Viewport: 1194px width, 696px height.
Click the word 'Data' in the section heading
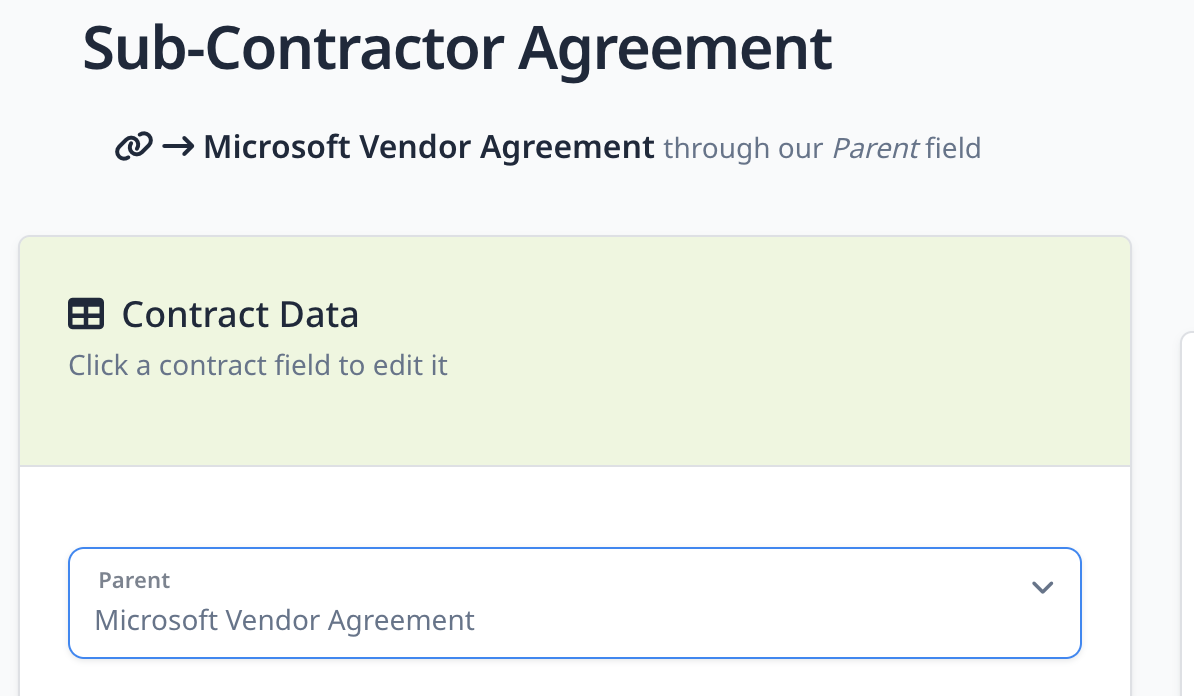320,315
